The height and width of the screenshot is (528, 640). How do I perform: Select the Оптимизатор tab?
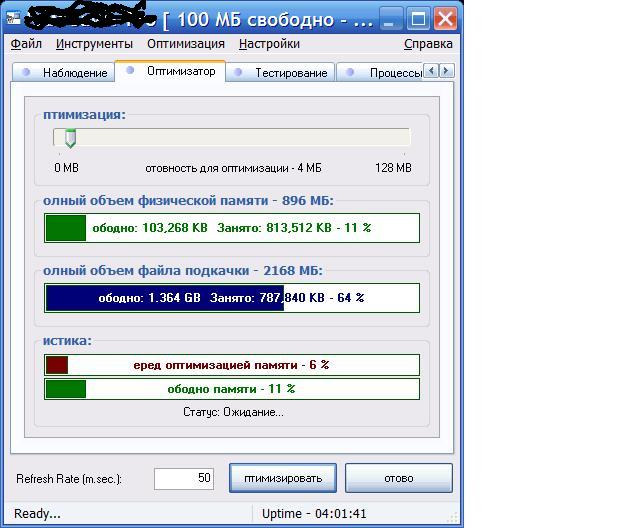pos(171,71)
